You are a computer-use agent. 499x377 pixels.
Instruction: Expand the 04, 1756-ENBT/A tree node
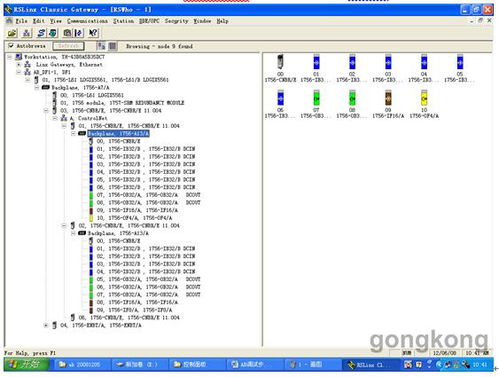46,325
